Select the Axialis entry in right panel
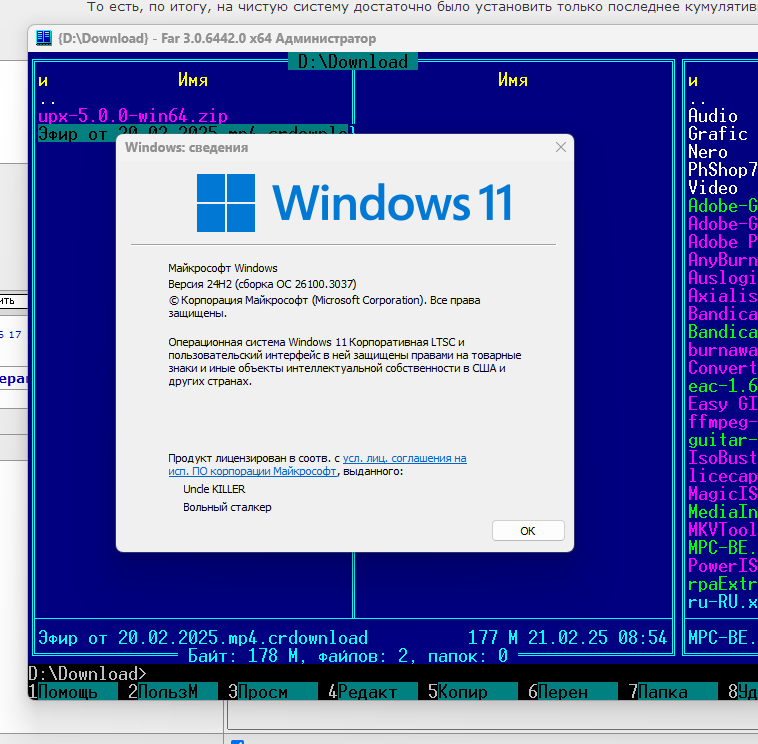The image size is (758, 744). click(722, 296)
